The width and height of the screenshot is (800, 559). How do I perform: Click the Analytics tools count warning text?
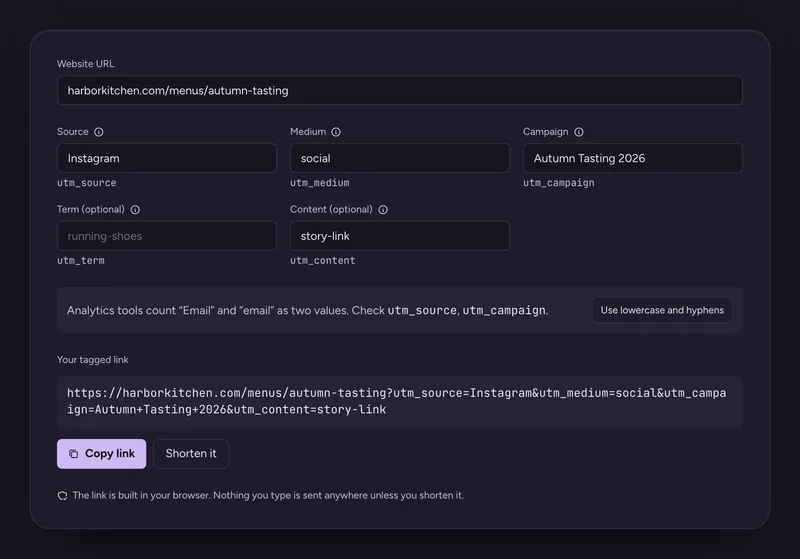click(x=308, y=310)
